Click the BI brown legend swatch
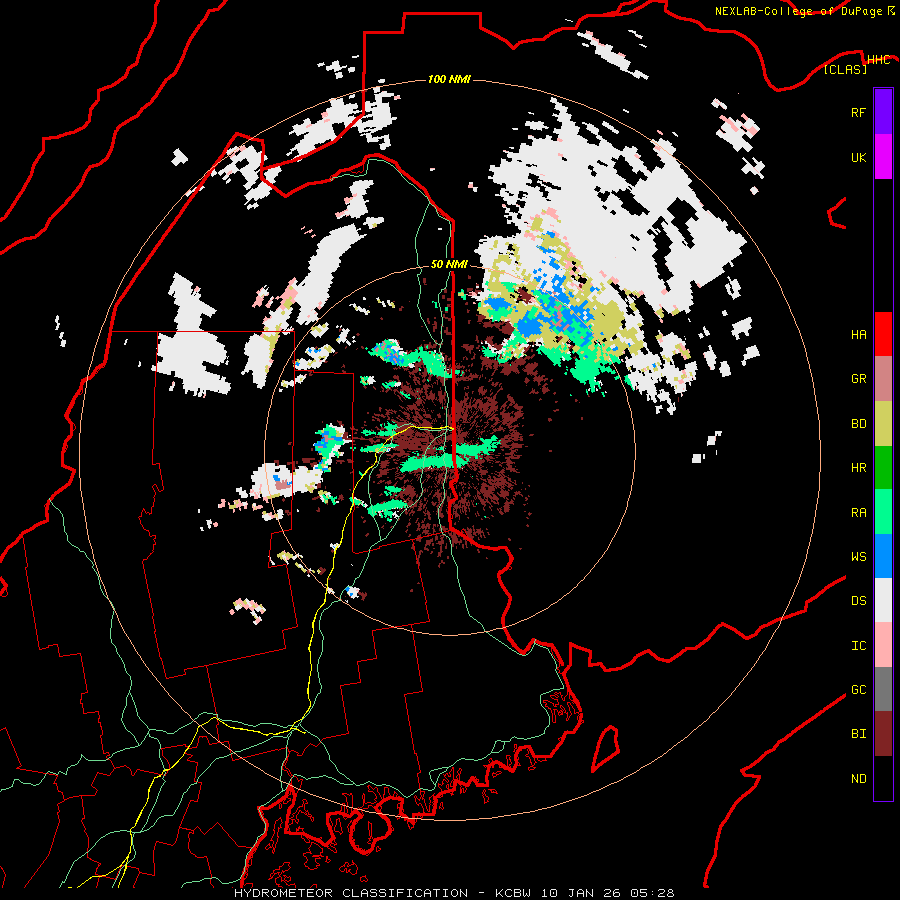Viewport: 900px width, 900px height. [883, 734]
